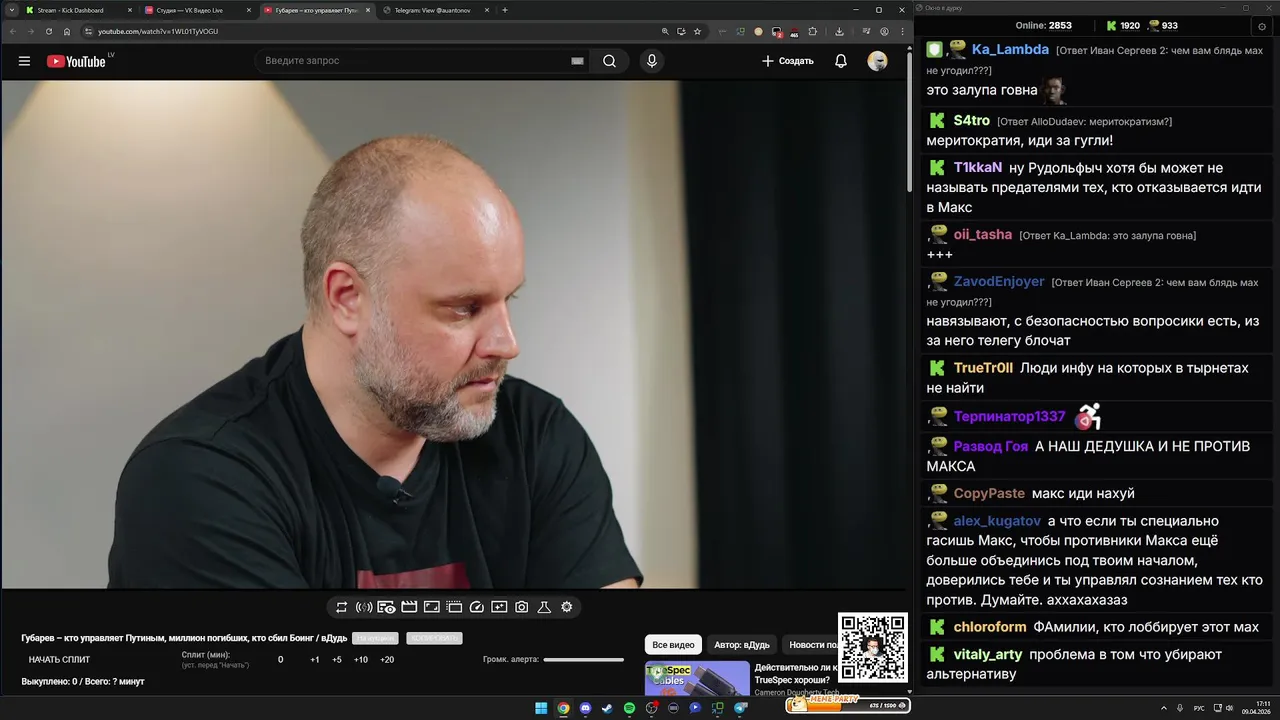Click the card with eye icon in toolbar

(x=386, y=607)
